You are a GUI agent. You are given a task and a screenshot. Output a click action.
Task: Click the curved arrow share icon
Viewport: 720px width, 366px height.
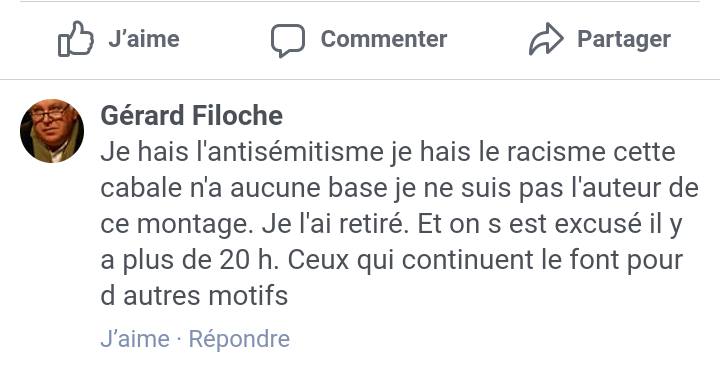pos(546,39)
